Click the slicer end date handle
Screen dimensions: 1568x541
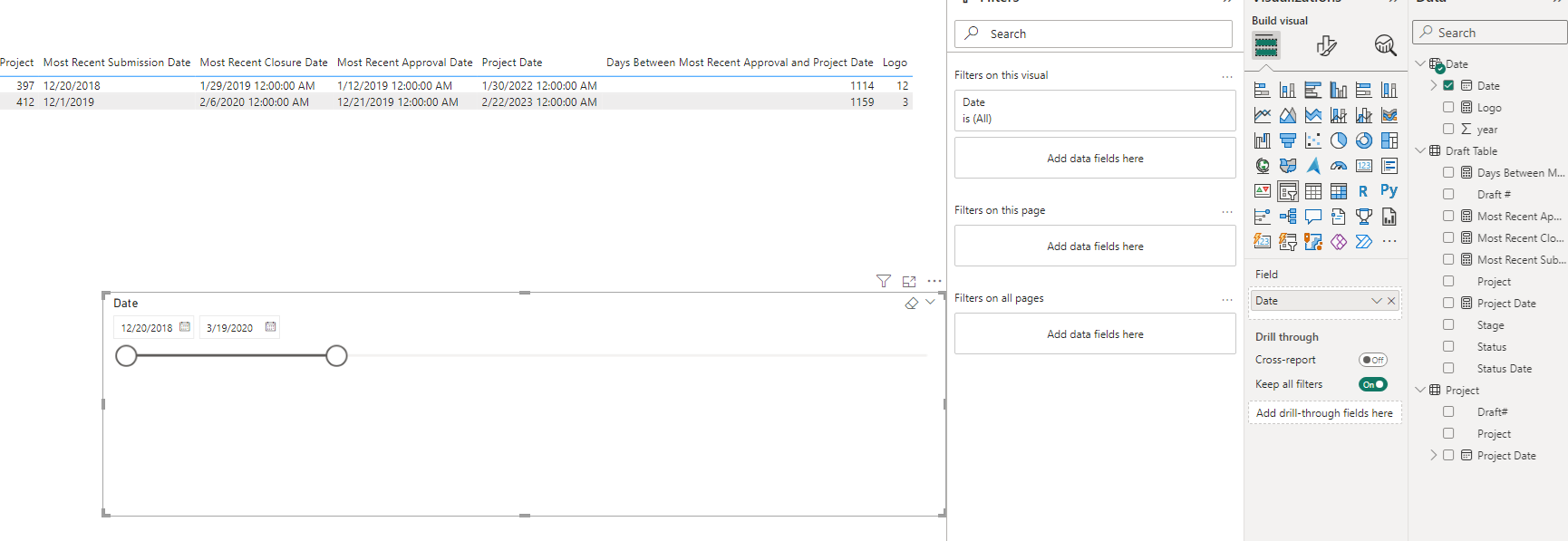click(x=336, y=356)
